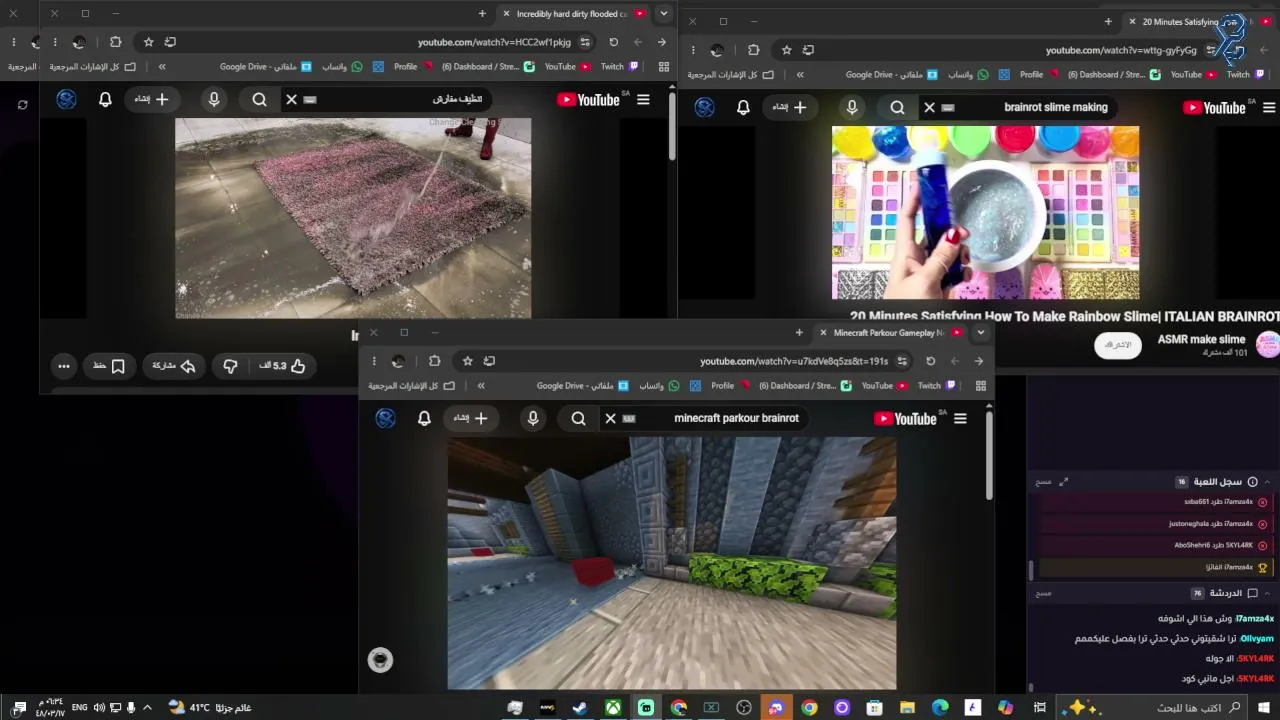The width and height of the screenshot is (1280, 720).
Task: Open Xbox app from the taskbar
Action: pyautogui.click(x=612, y=708)
